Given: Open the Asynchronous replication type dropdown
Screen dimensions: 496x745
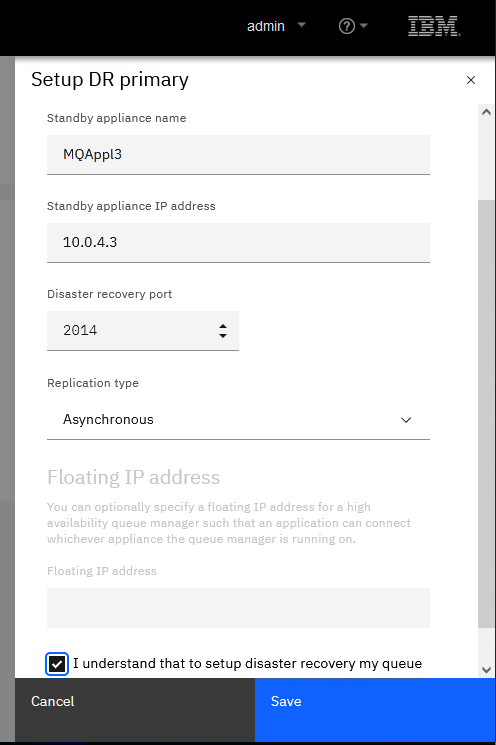Looking at the screenshot, I should point(238,420).
